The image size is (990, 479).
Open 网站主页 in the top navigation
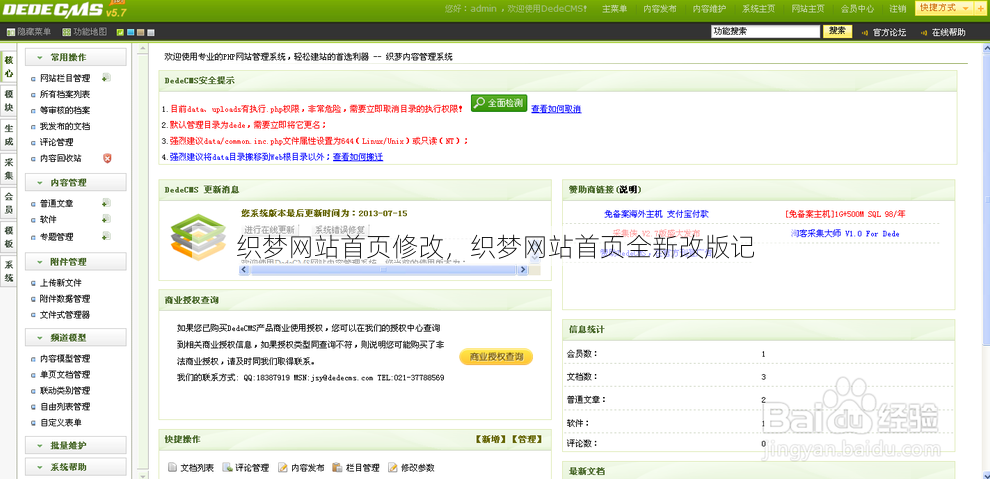coord(808,9)
